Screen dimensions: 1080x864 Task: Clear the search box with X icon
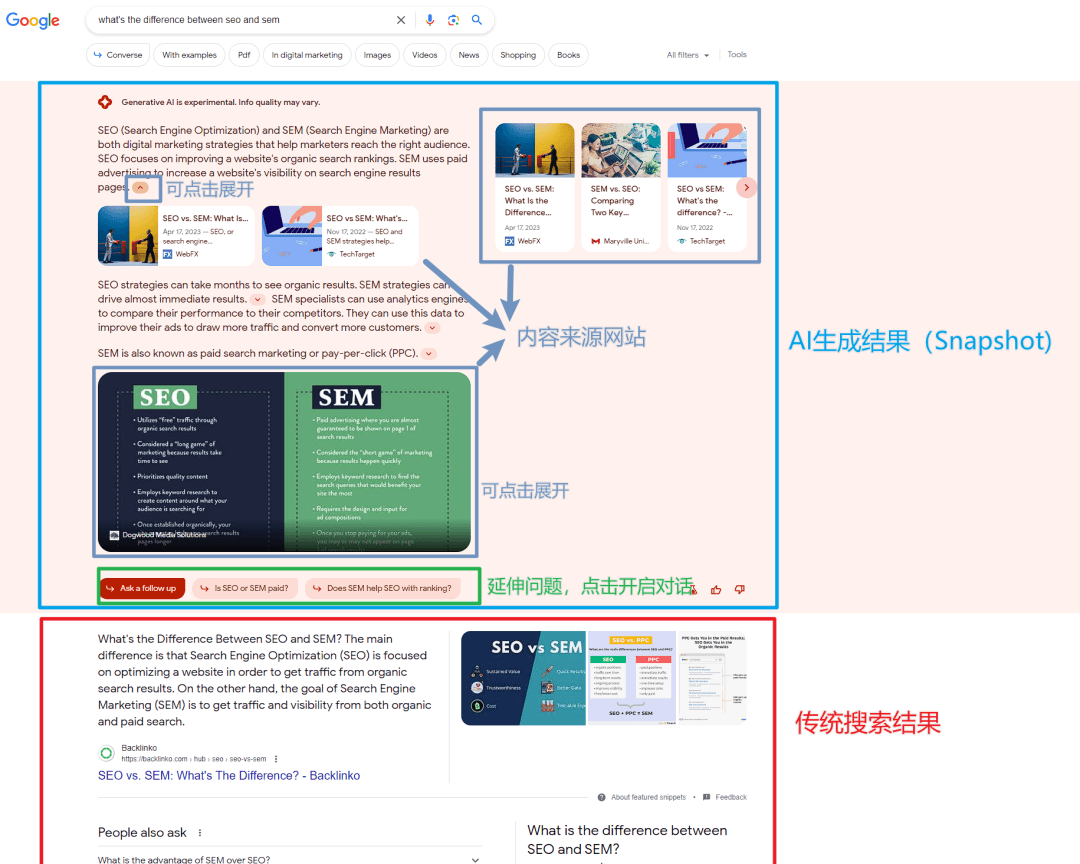click(x=401, y=20)
